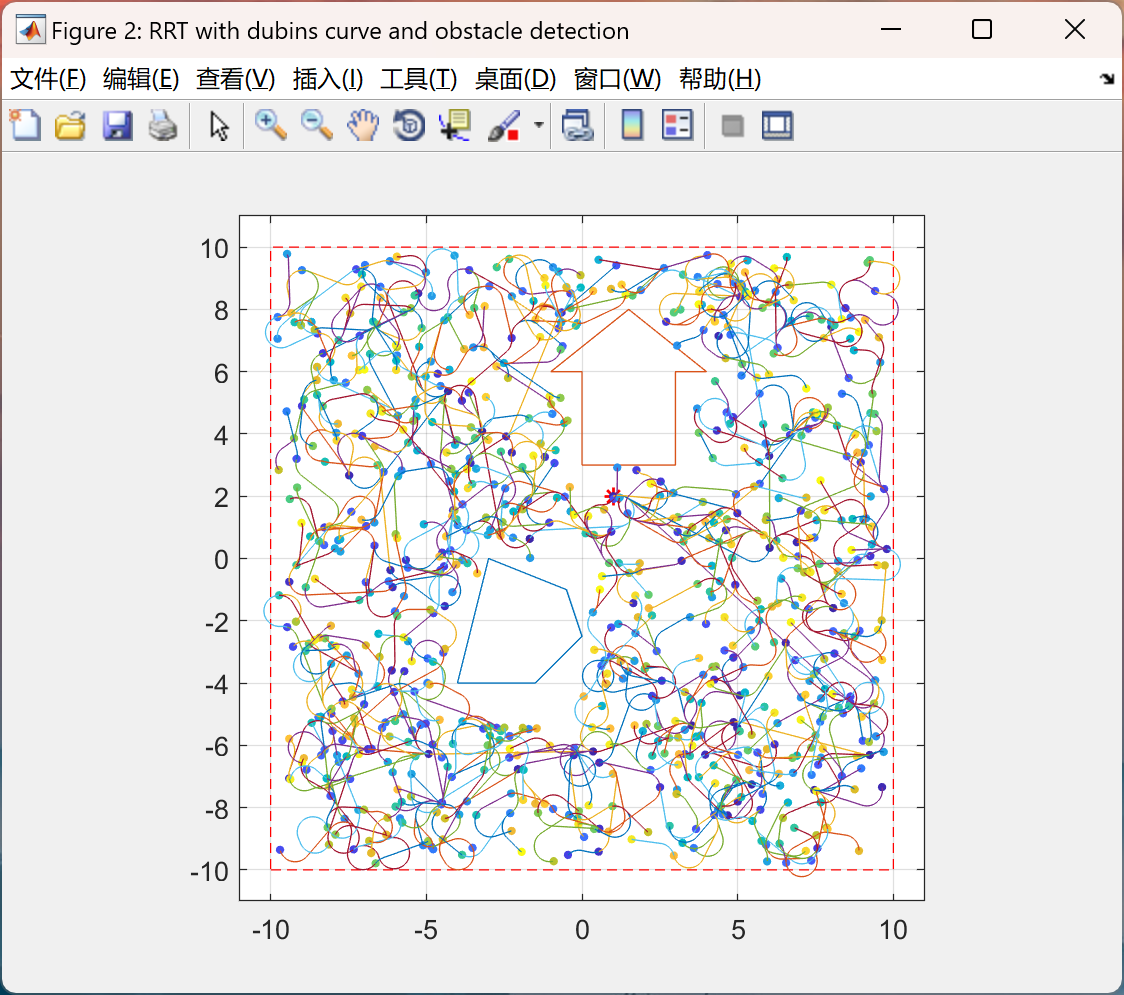The image size is (1124, 995).
Task: Click the y-axis tick label -6
Action: pyautogui.click(x=216, y=748)
